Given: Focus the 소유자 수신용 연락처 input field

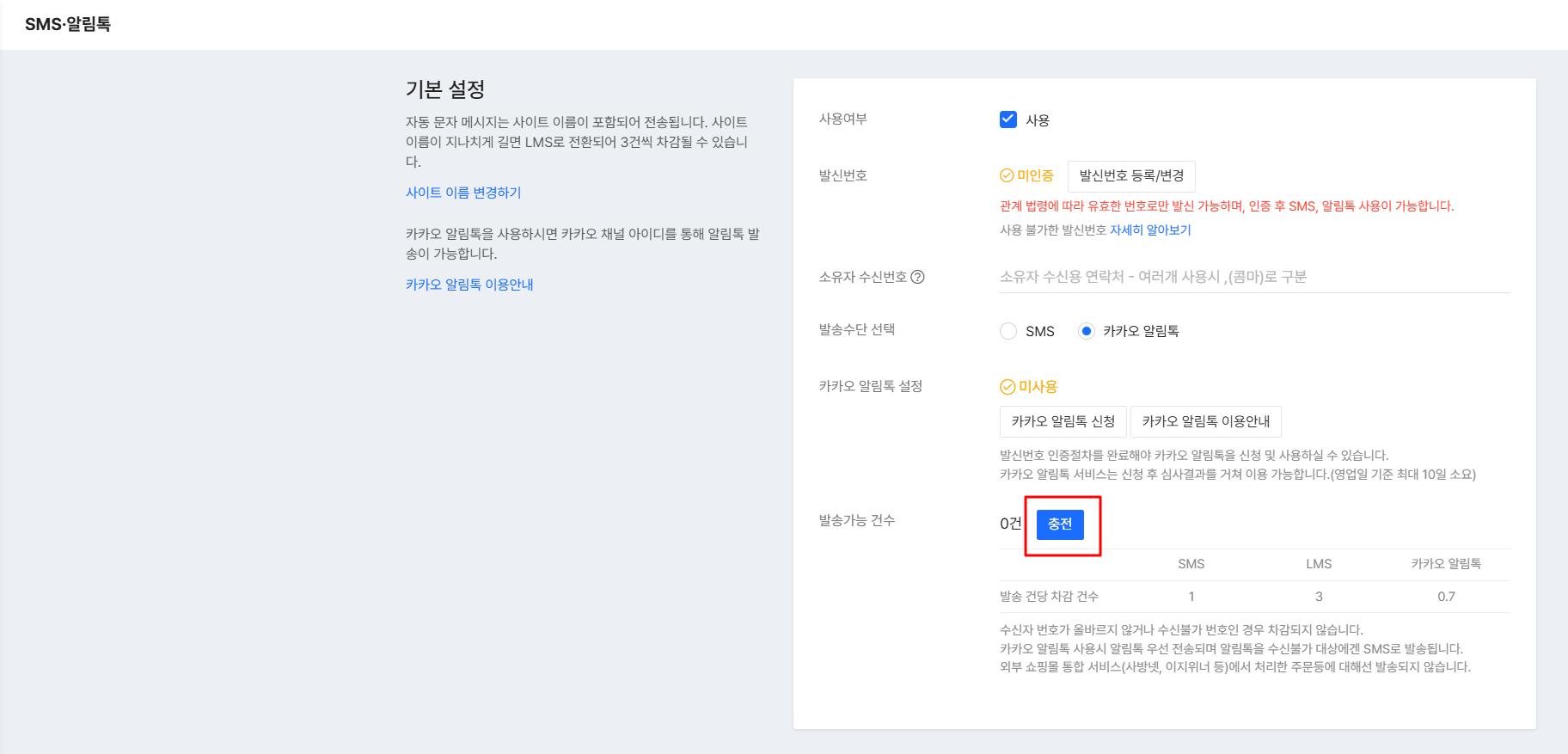Looking at the screenshot, I should coord(1254,277).
